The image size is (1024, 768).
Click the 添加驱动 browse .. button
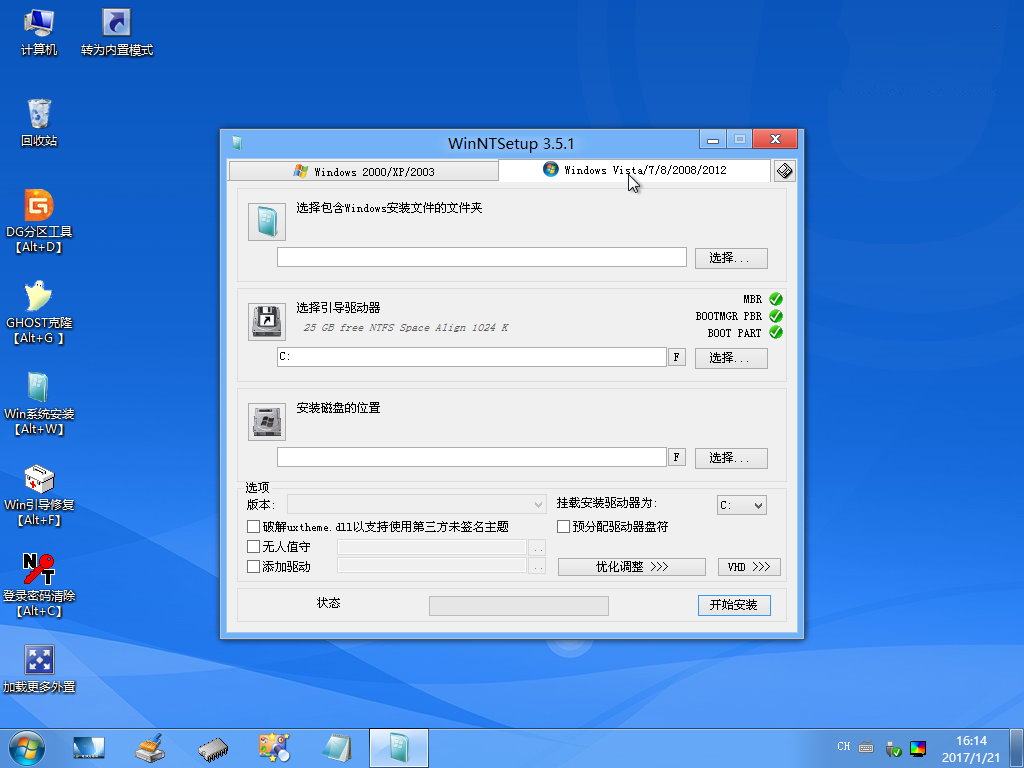(537, 566)
